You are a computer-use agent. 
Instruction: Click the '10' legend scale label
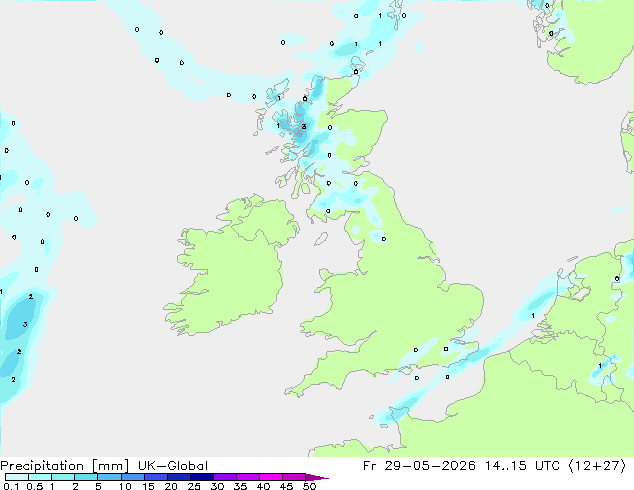(125, 486)
